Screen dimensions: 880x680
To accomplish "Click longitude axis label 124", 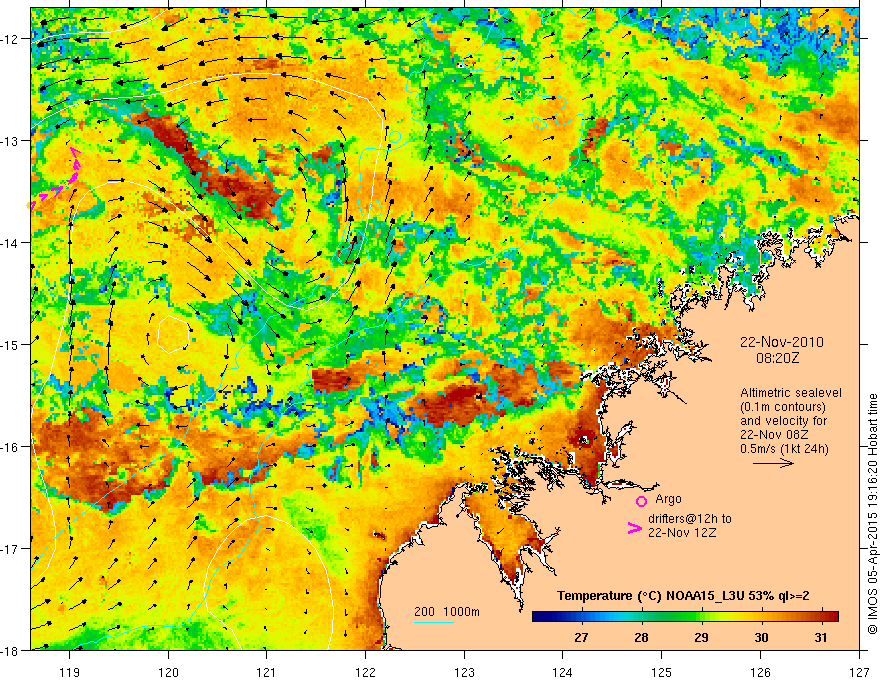I will click(x=563, y=672).
